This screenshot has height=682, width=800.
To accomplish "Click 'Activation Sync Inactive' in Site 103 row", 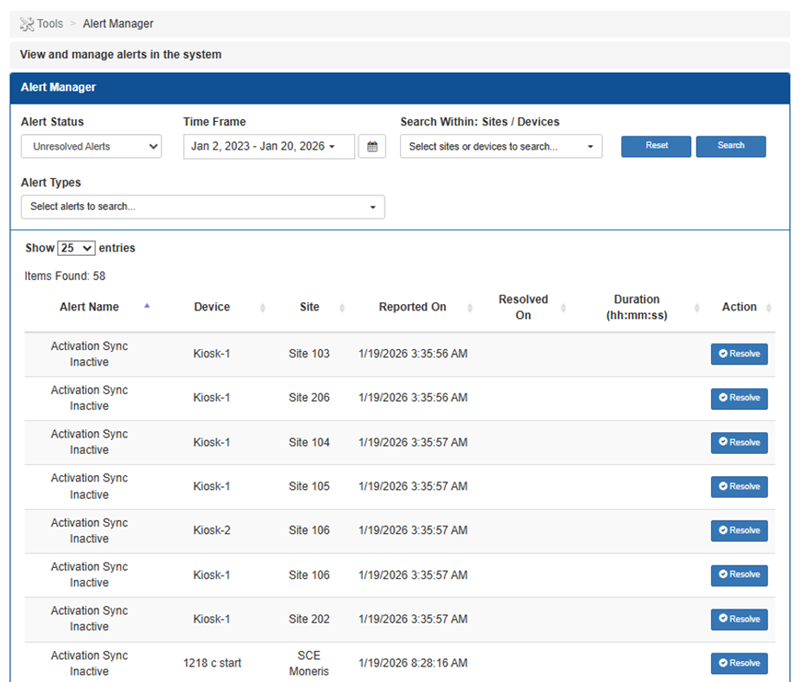I will 89,353.
